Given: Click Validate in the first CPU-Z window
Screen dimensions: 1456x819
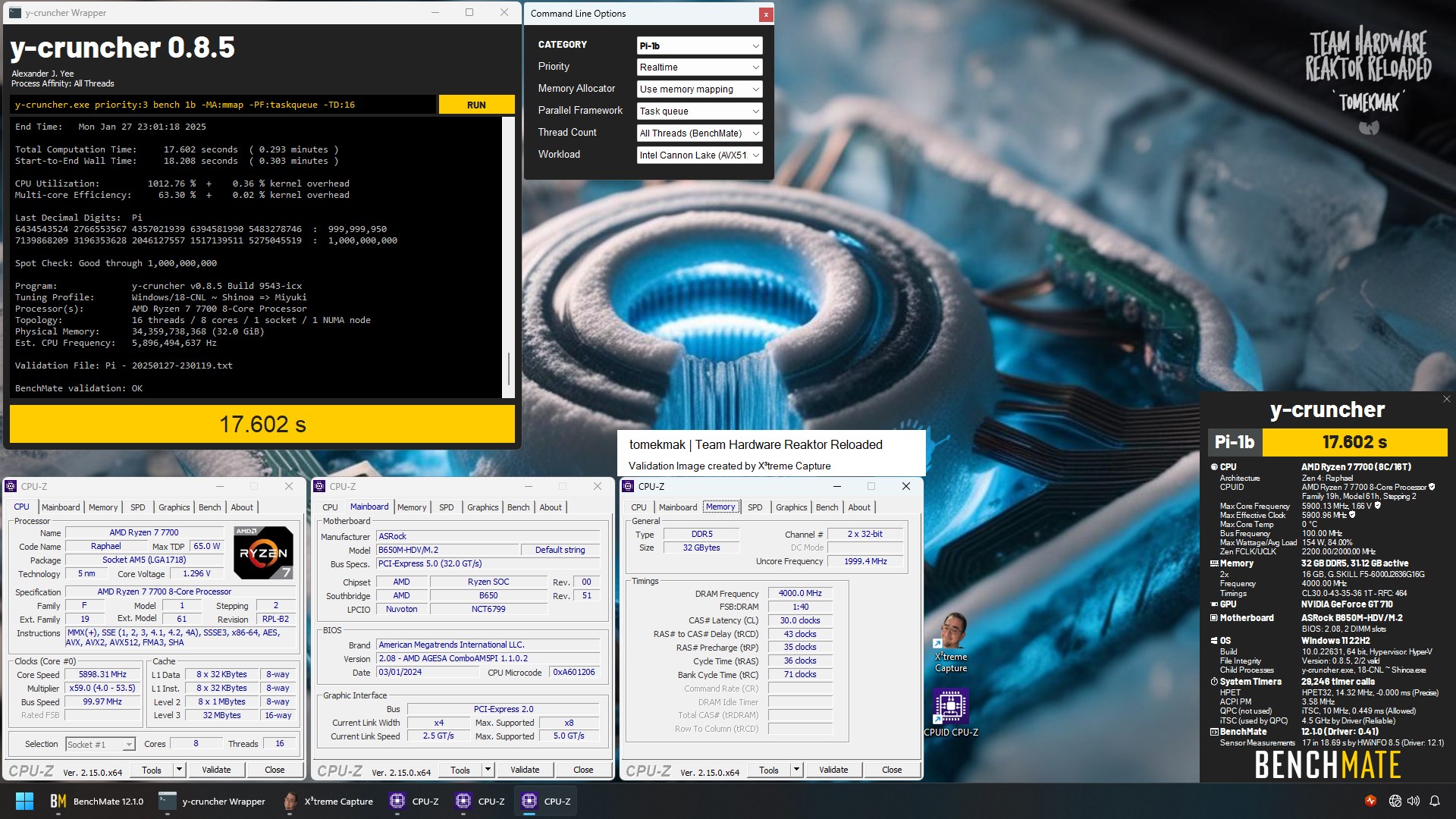Looking at the screenshot, I should tap(216, 770).
